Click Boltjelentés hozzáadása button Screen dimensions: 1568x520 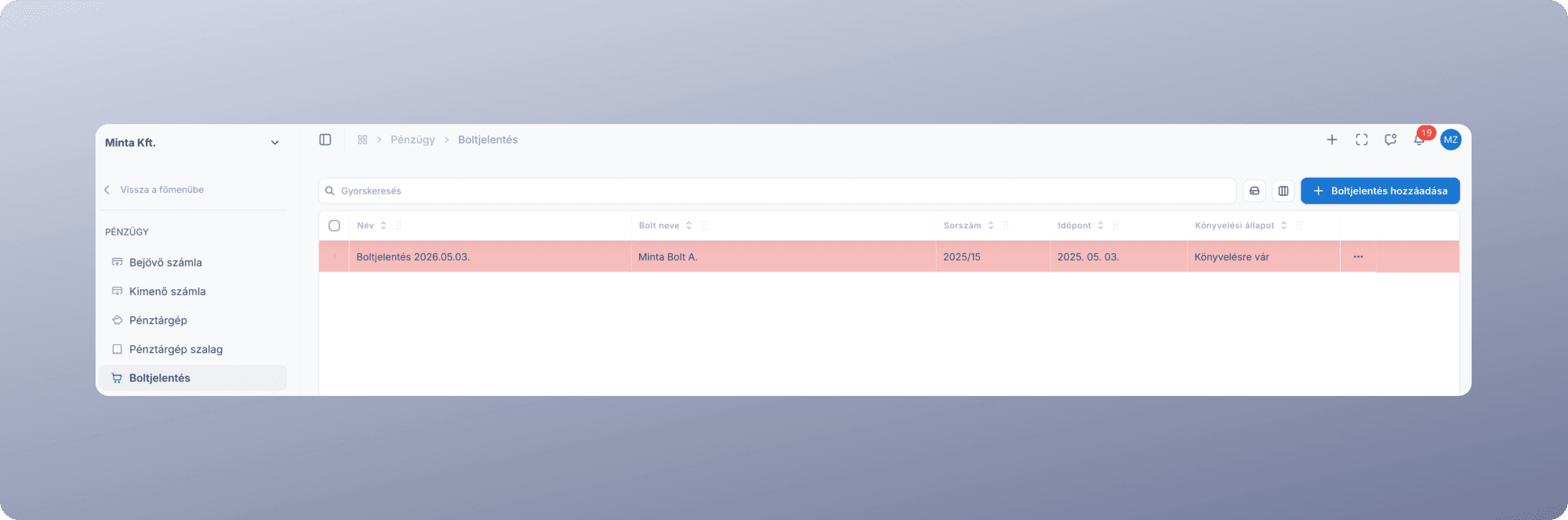click(x=1380, y=191)
